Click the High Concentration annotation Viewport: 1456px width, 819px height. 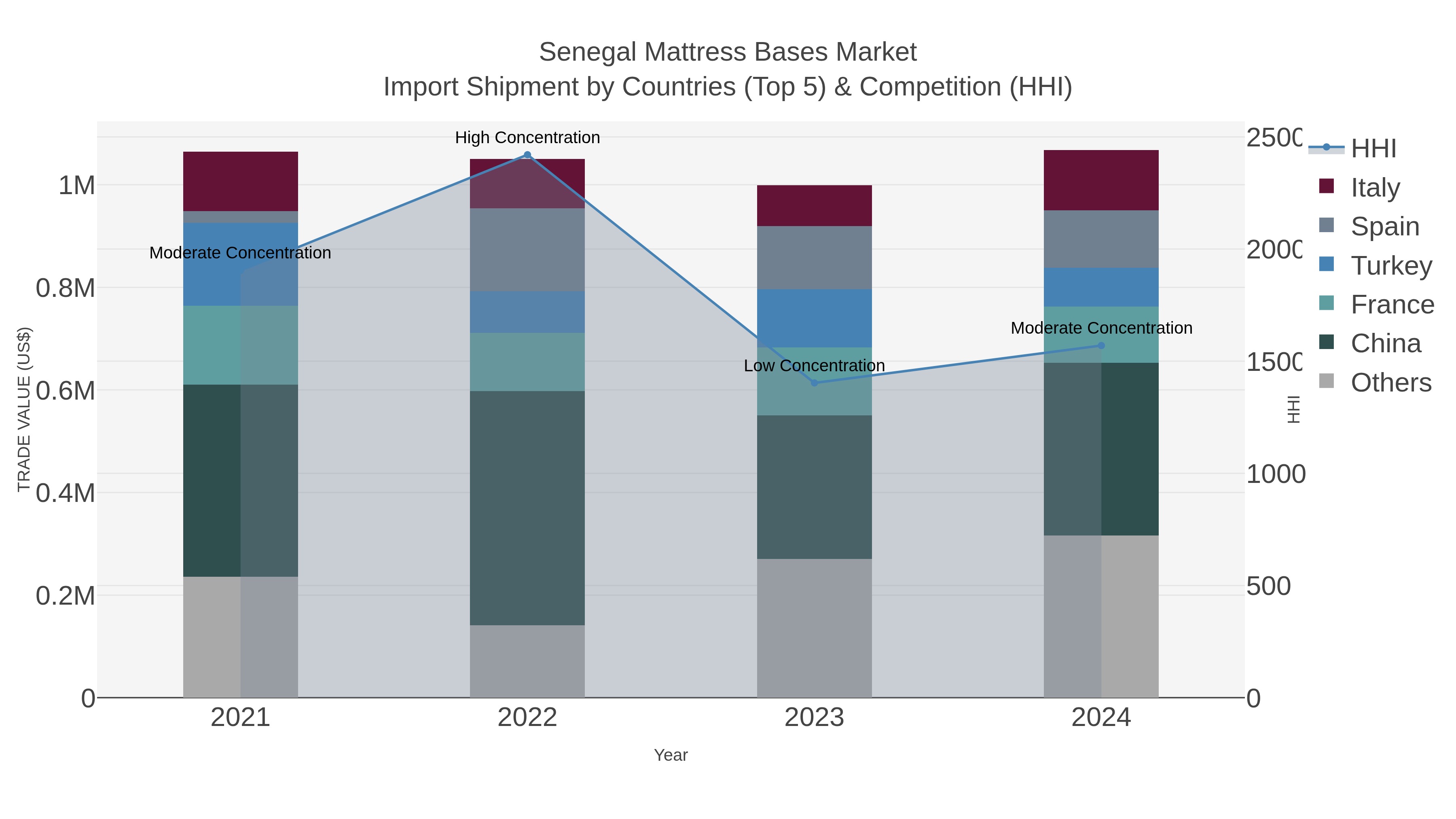point(527,138)
